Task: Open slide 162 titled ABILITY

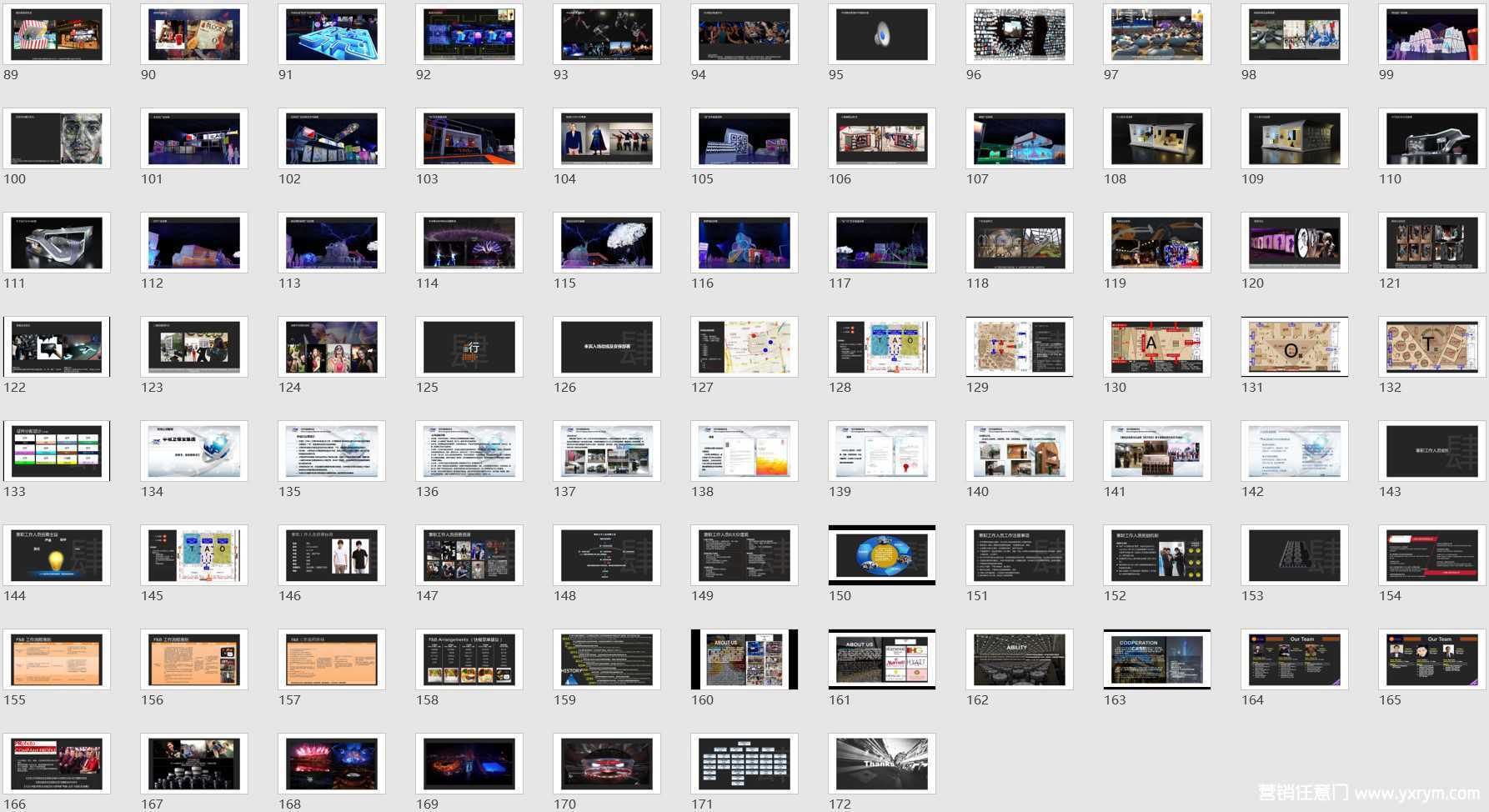Action: tap(1019, 659)
